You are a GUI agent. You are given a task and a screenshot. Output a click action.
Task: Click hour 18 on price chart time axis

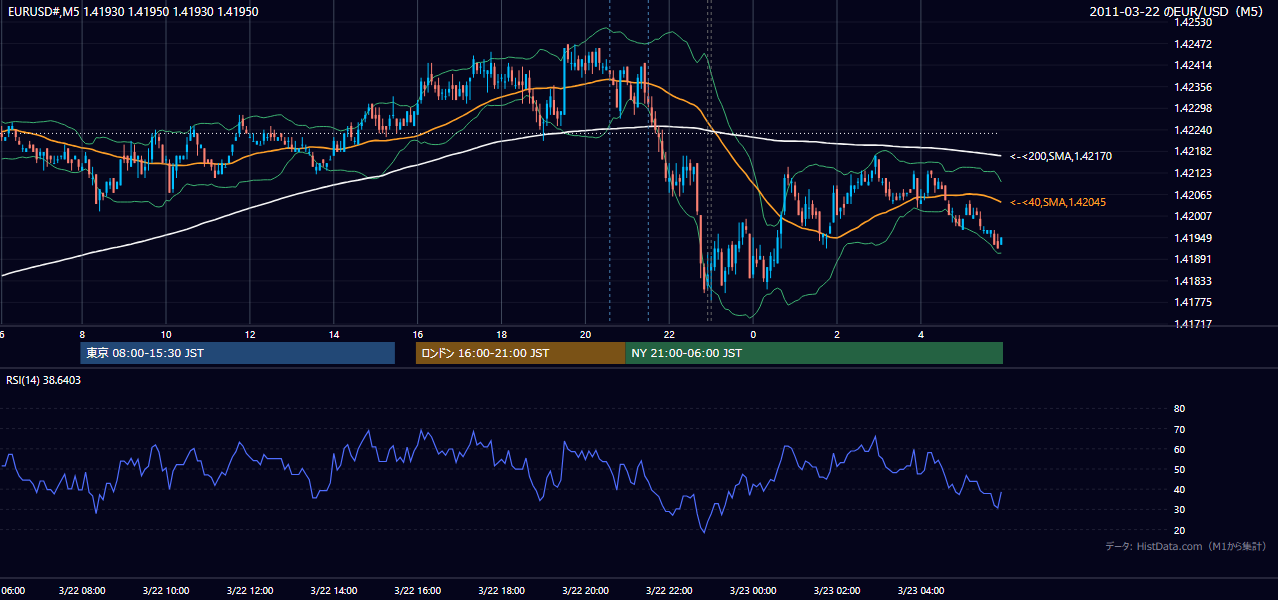tap(502, 334)
